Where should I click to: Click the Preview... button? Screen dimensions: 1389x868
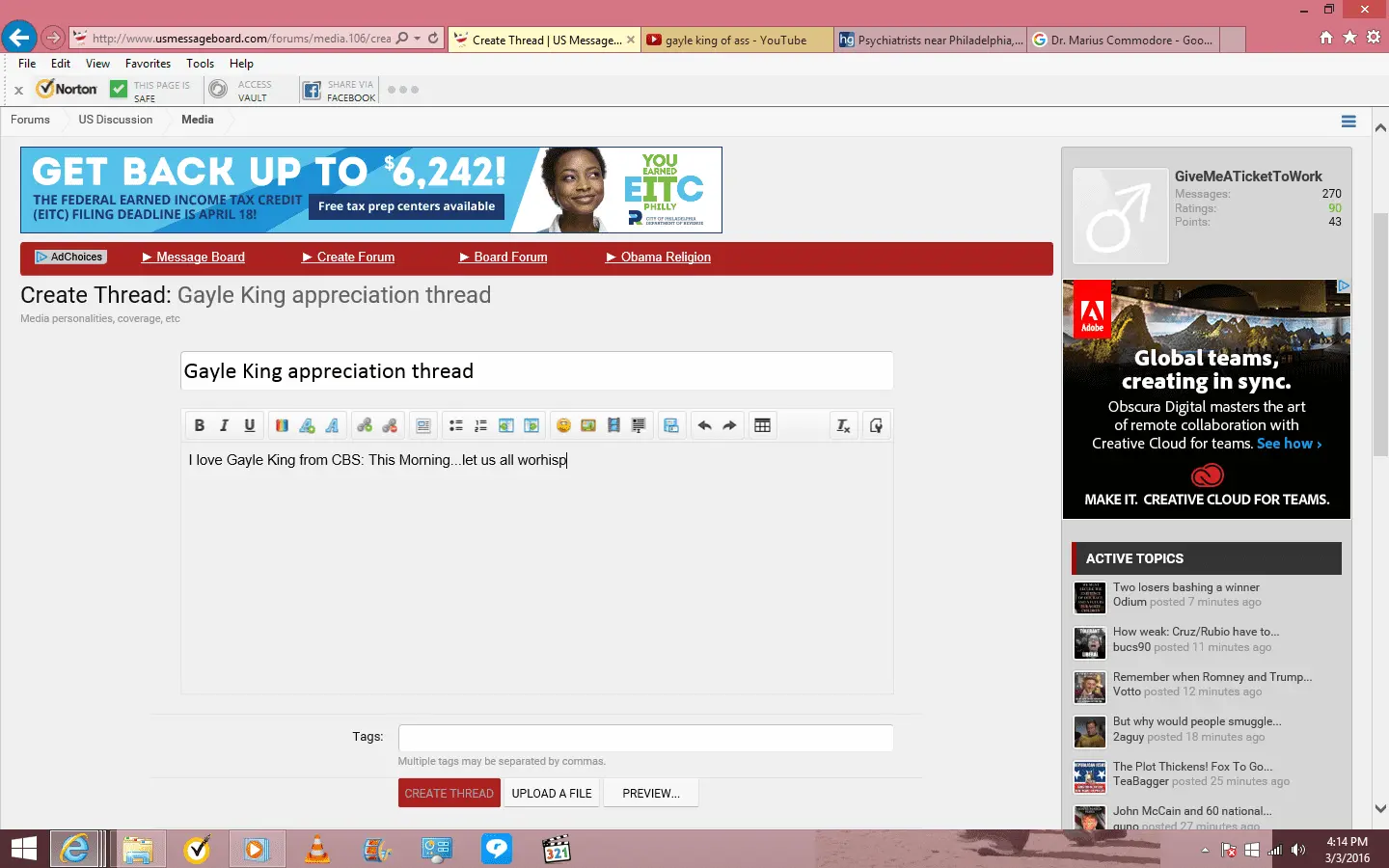pos(651,794)
